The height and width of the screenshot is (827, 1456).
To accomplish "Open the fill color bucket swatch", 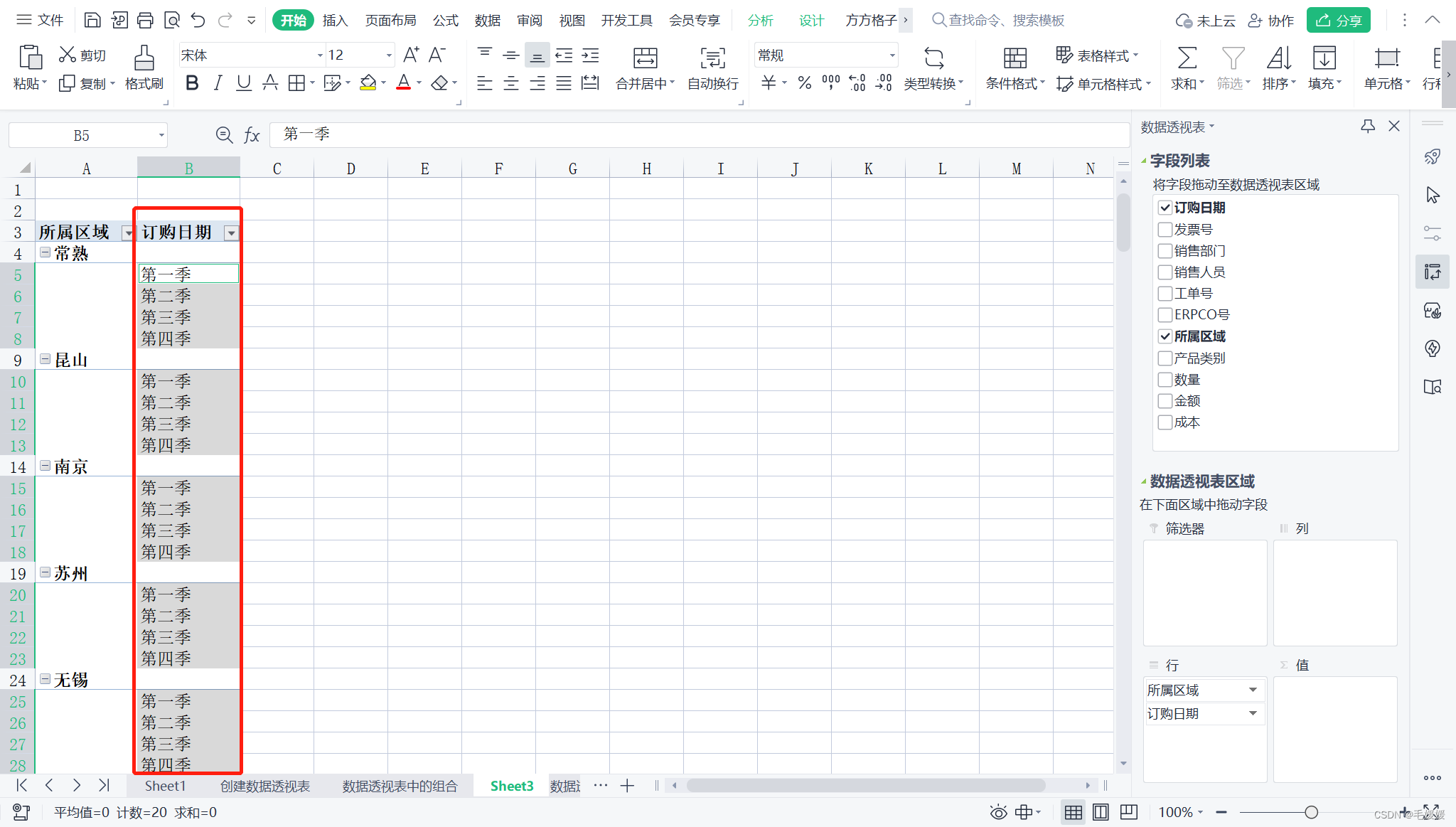I will pyautogui.click(x=368, y=83).
